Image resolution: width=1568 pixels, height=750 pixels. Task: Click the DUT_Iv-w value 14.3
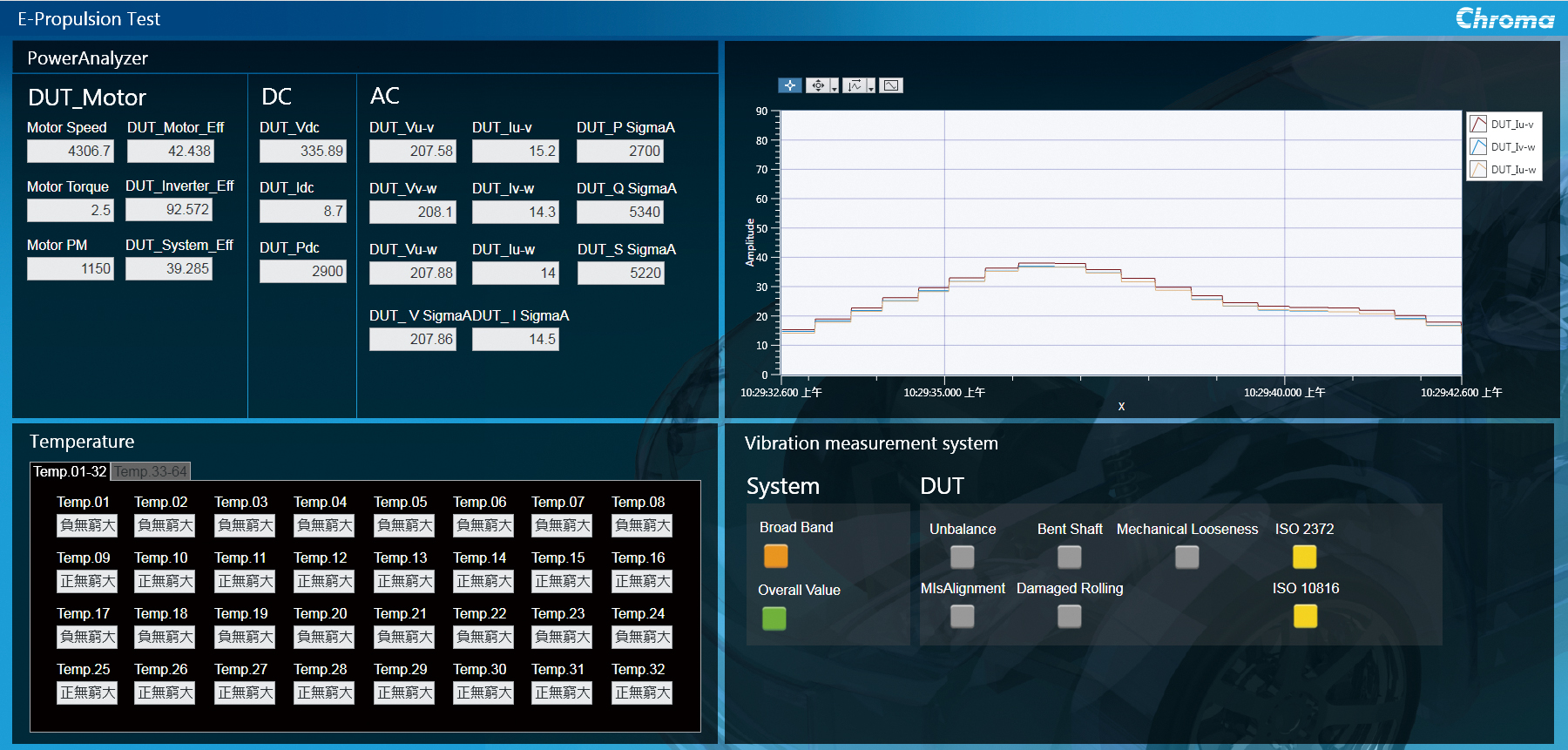(x=516, y=212)
